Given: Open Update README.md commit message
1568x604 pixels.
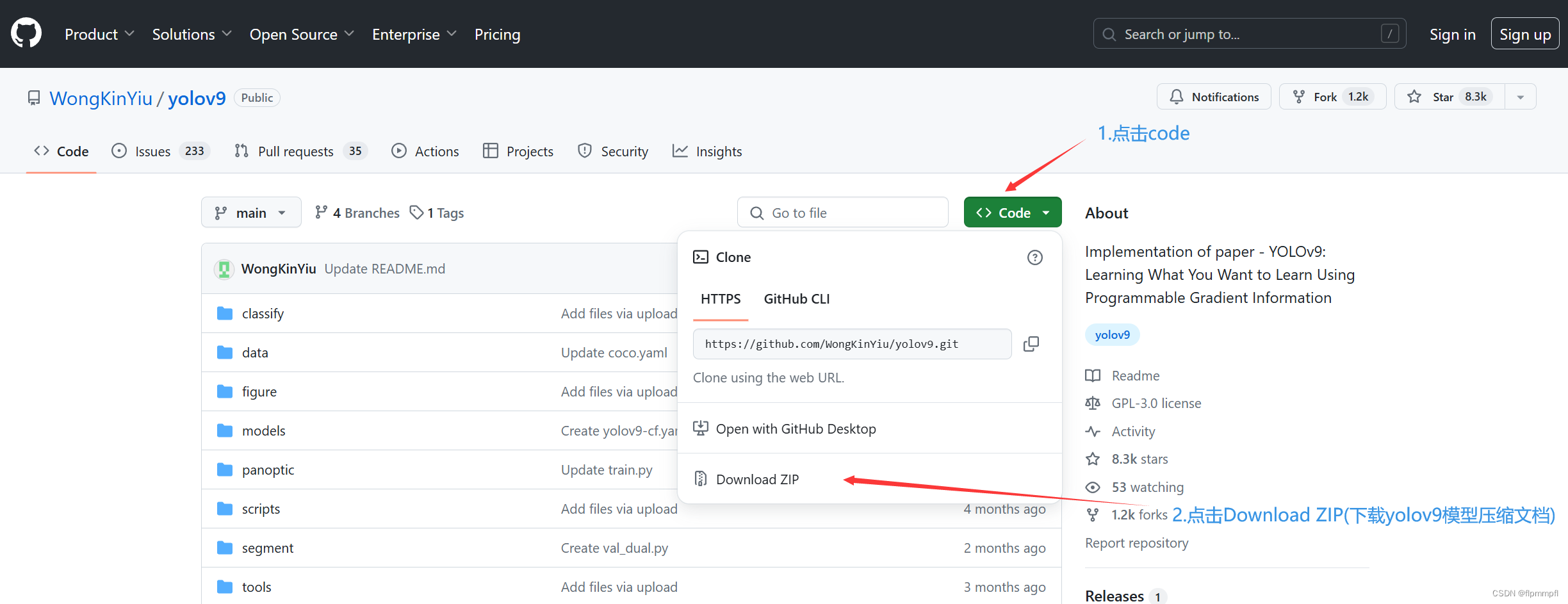Looking at the screenshot, I should [385, 269].
